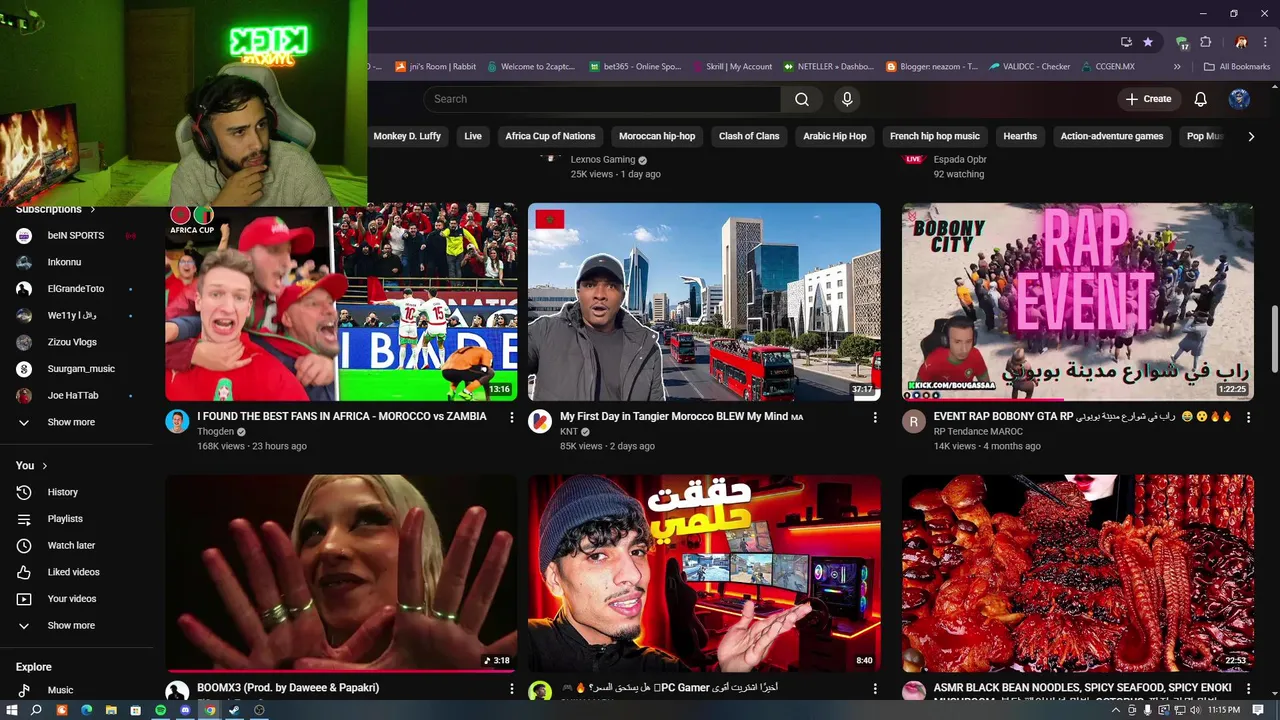Open the PC Gamer video's three-dot menu

click(875, 689)
